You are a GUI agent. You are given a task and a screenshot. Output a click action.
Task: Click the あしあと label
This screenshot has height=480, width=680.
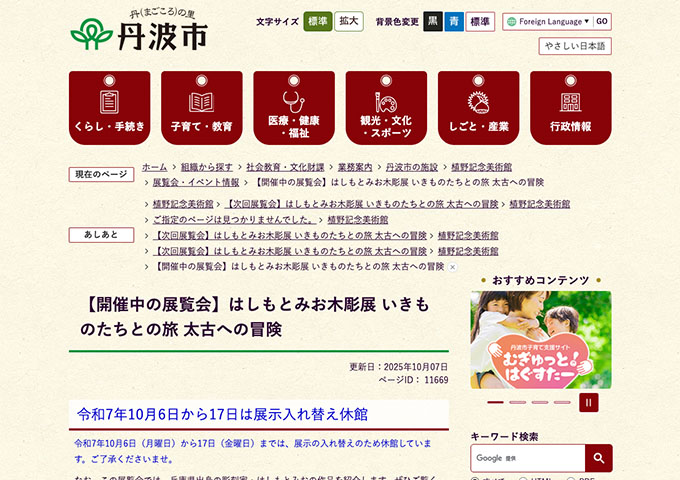101,235
